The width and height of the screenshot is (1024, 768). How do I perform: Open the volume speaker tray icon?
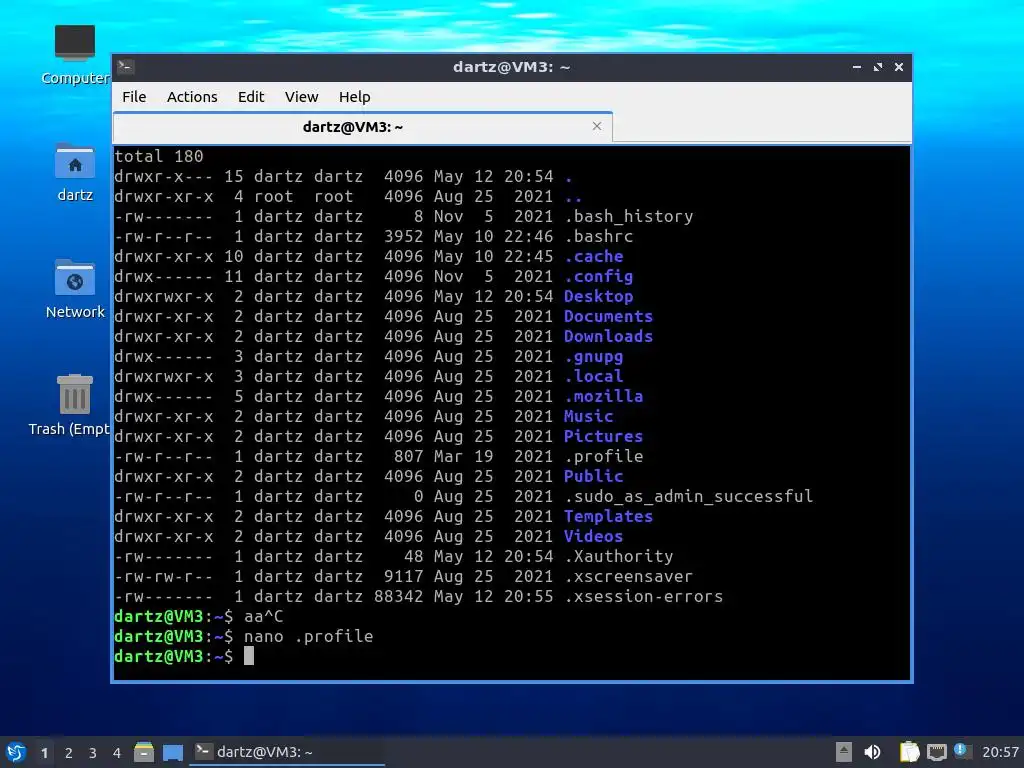(x=872, y=752)
